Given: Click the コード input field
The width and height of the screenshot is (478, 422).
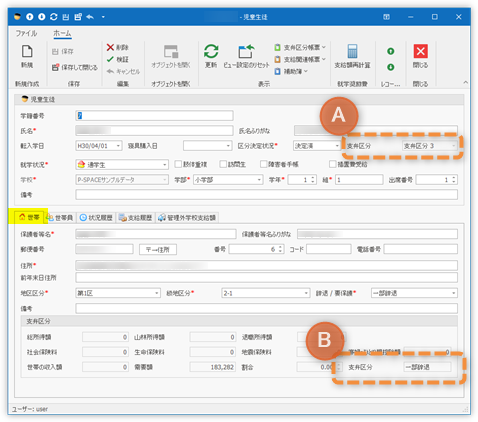Looking at the screenshot, I should pyautogui.click(x=329, y=249).
